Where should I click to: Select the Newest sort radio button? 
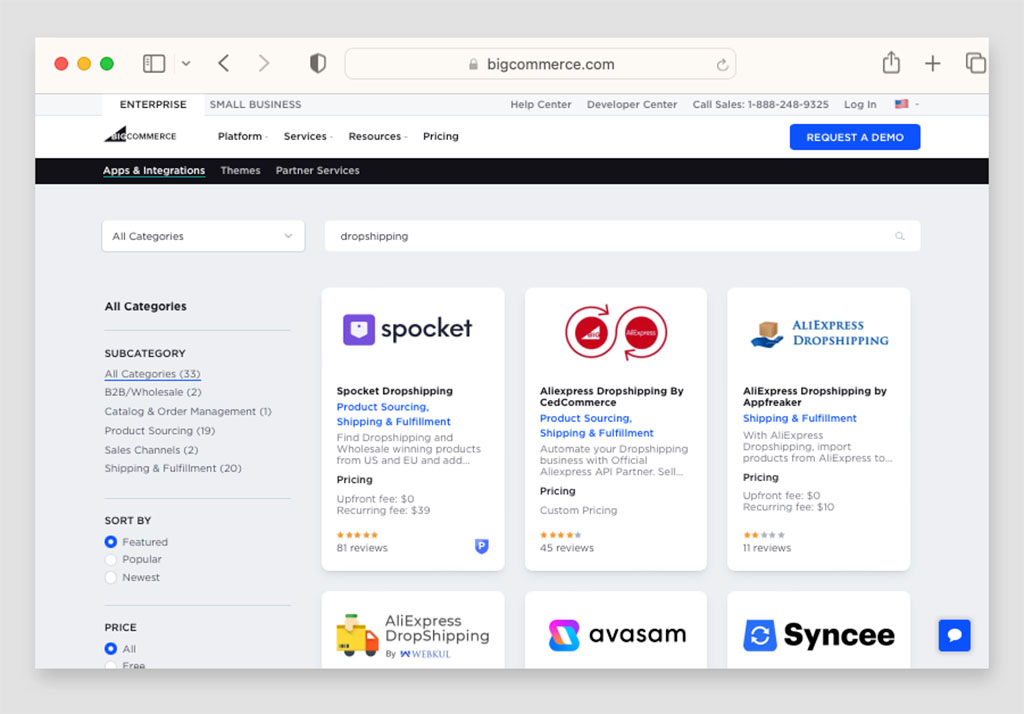click(x=111, y=577)
